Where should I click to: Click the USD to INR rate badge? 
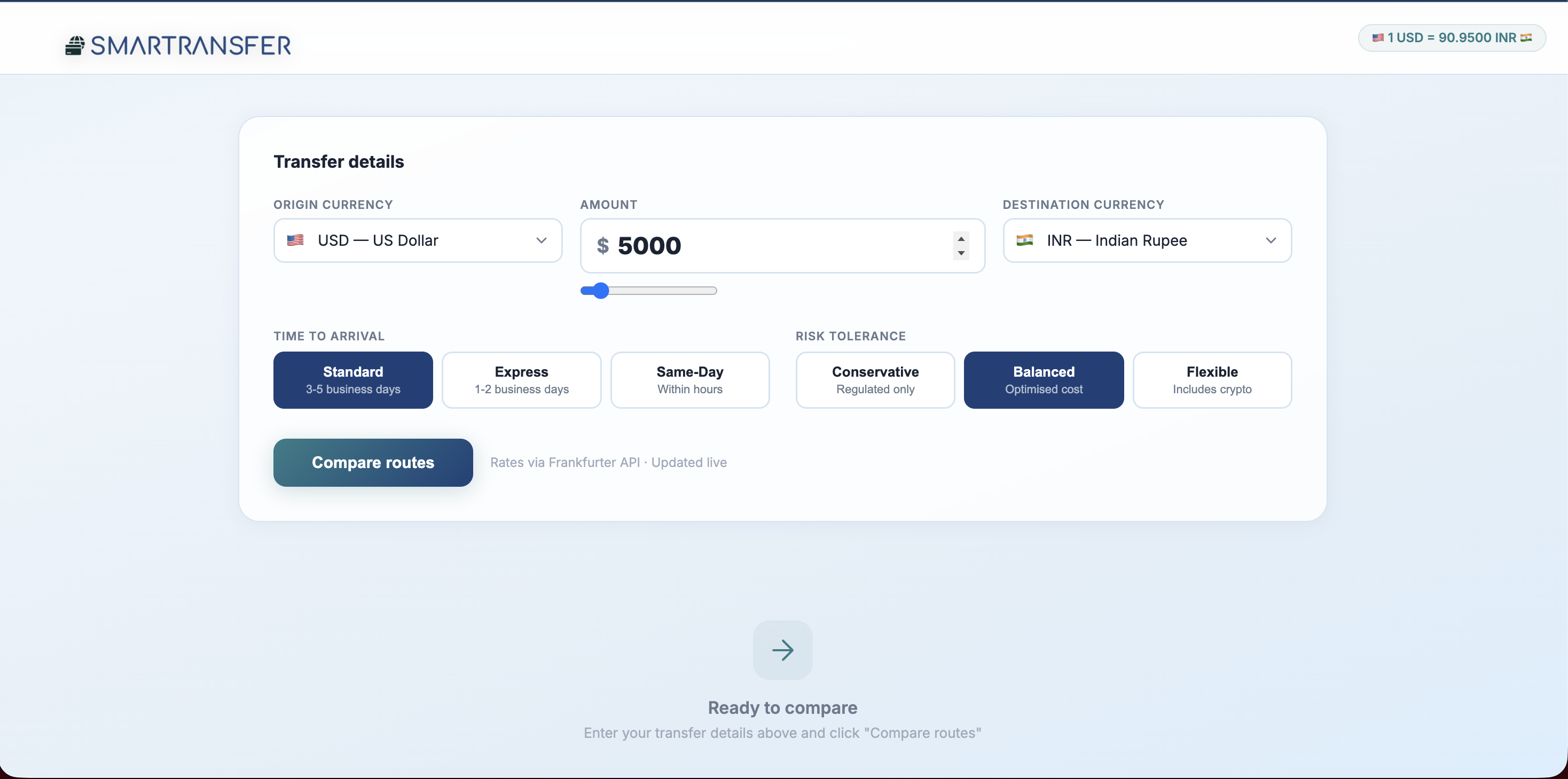pos(1452,38)
